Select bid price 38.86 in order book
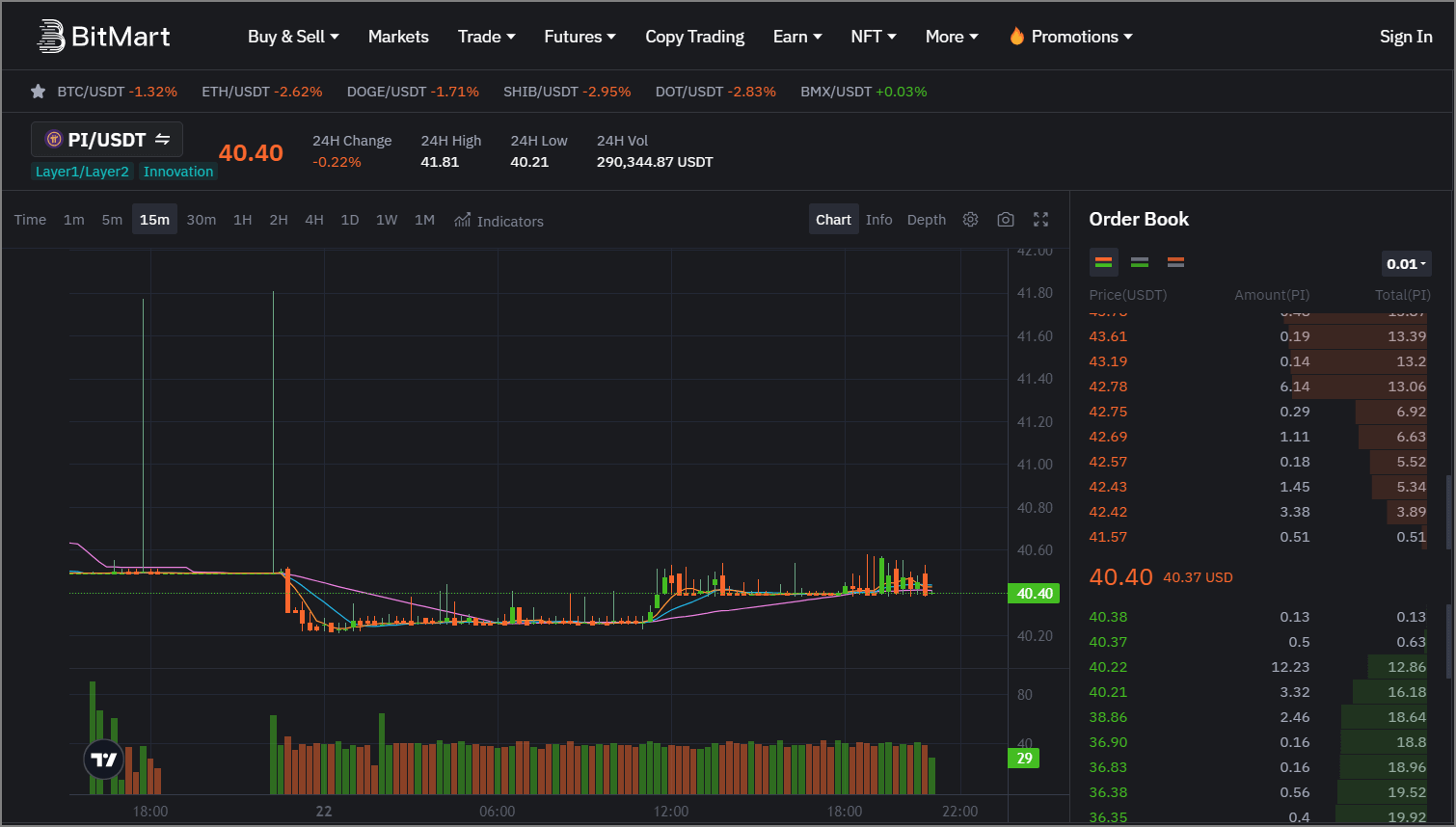The image size is (1456, 827). pos(1108,717)
